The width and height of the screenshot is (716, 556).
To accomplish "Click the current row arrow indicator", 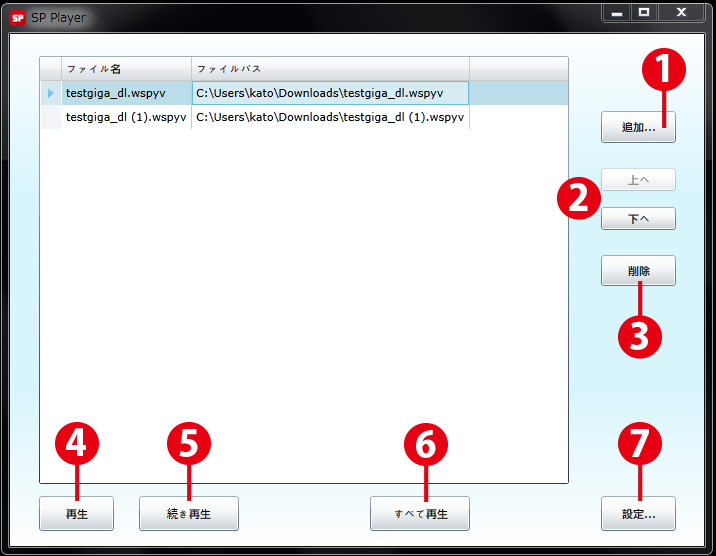I will (50, 93).
